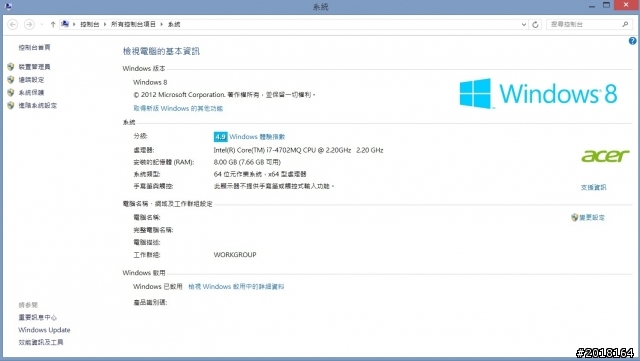640x361 pixels.
Task: Click the control panel icon in address bar
Action: (65, 24)
